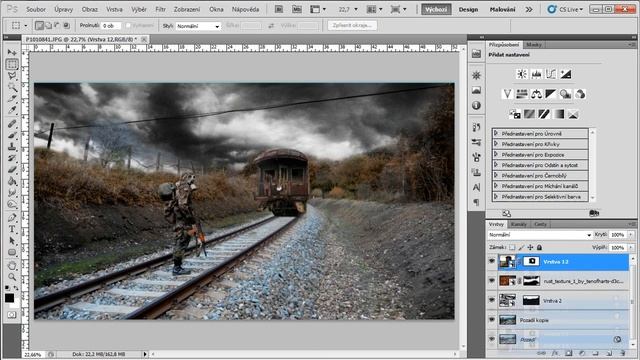The image size is (640, 360).
Task: Open the Styl Normální dropdown
Action: [x=198, y=26]
